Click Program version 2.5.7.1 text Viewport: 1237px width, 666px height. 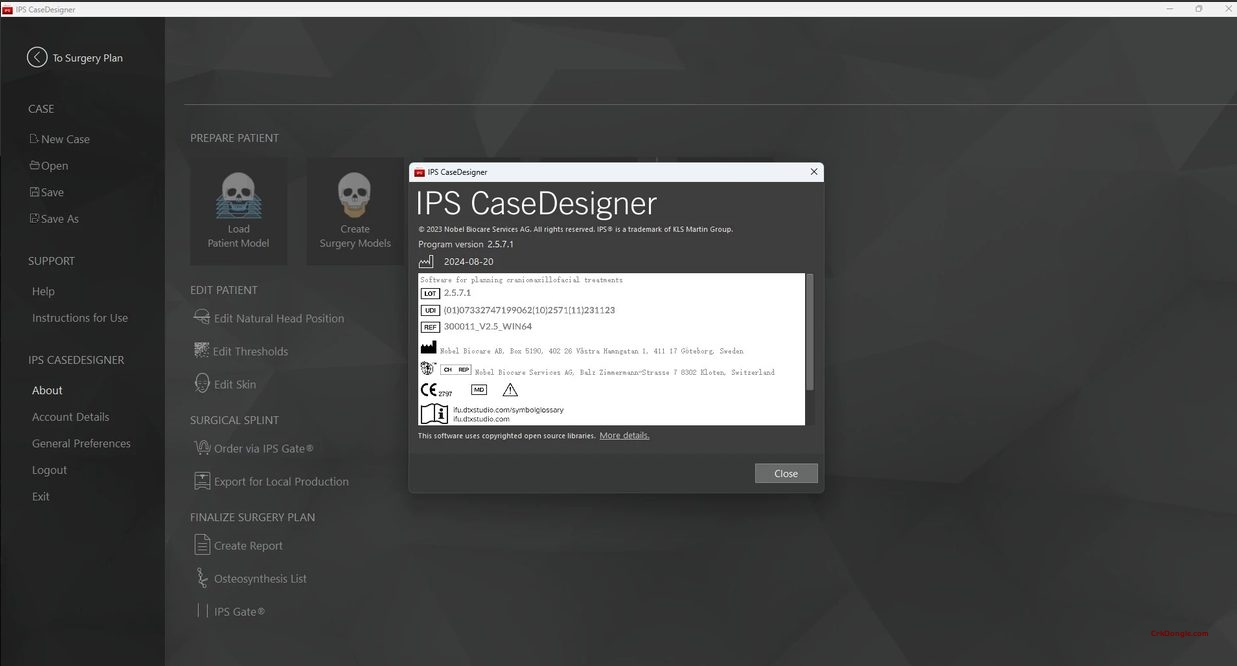pyautogui.click(x=466, y=244)
